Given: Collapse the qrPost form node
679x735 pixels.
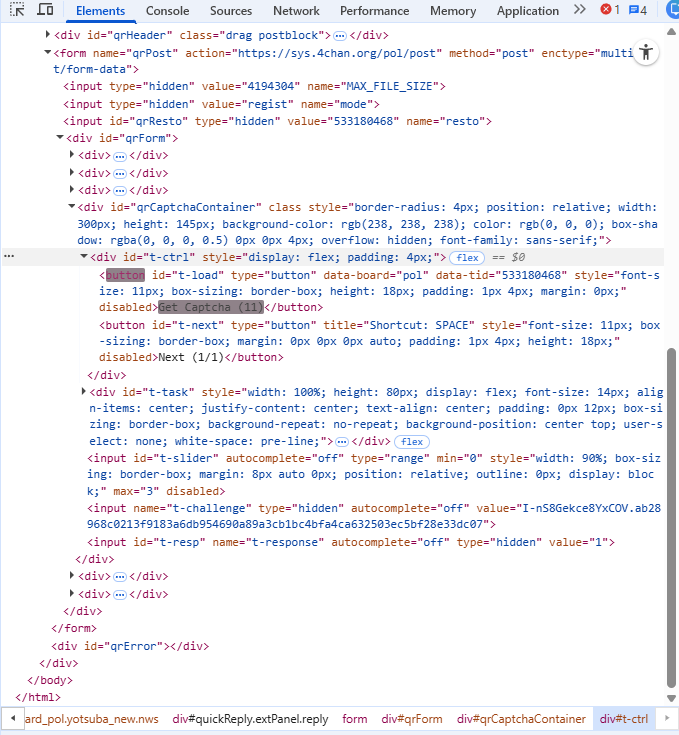Looking at the screenshot, I should pos(47,52).
